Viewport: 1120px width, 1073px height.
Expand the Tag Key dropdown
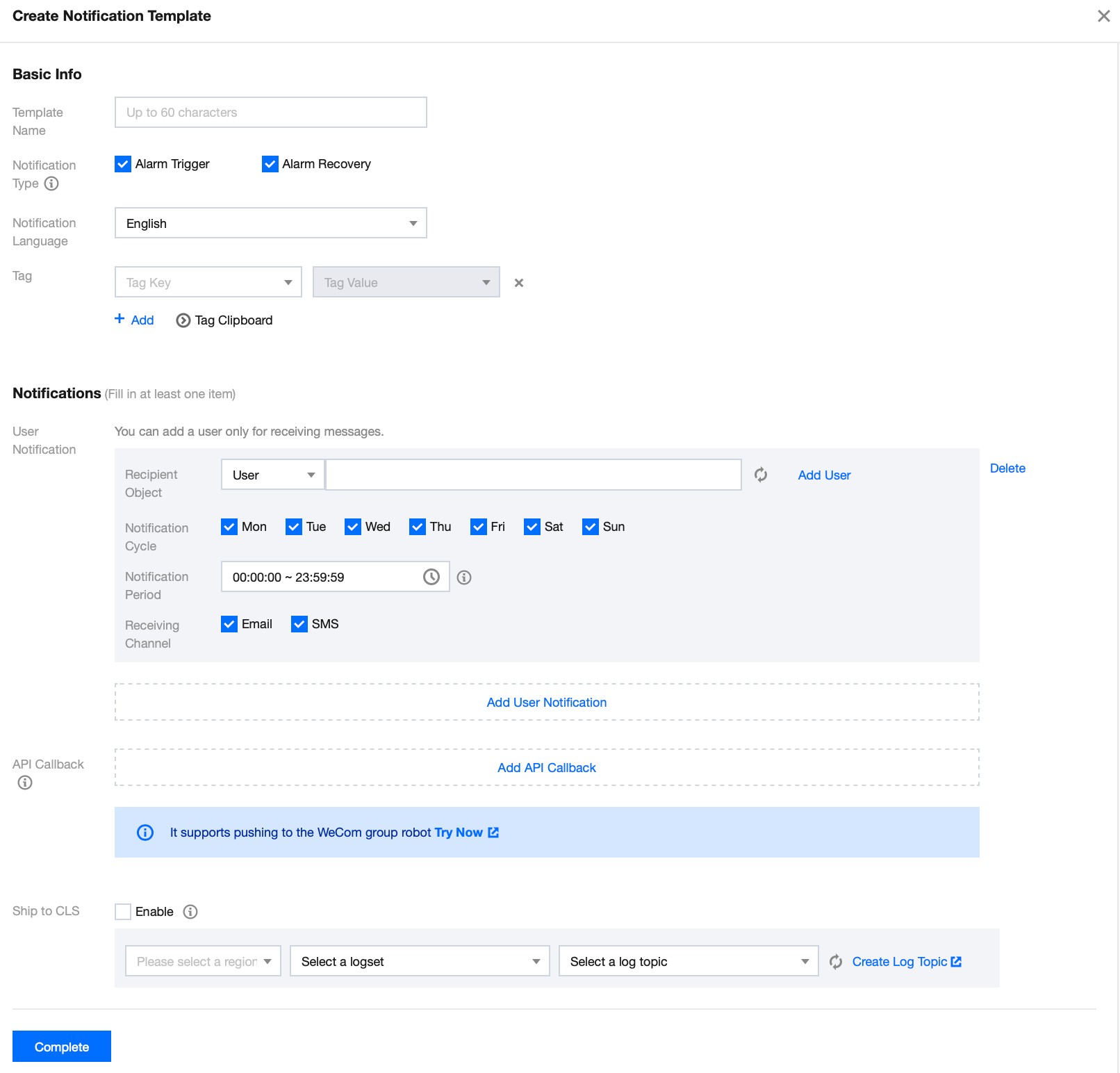click(208, 282)
